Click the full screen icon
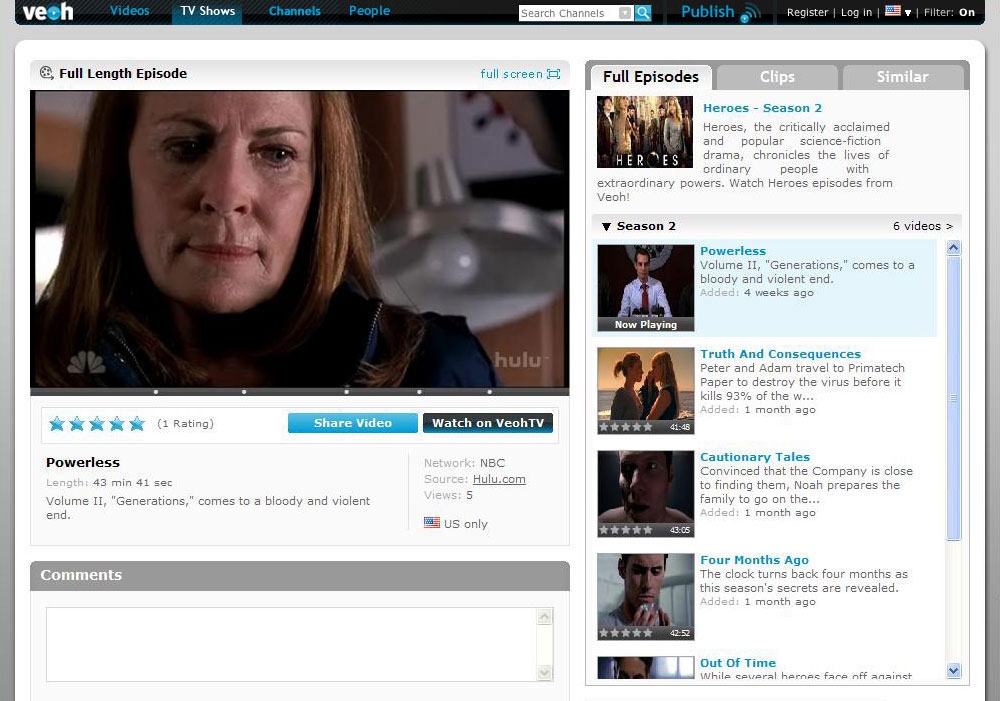 click(x=554, y=74)
